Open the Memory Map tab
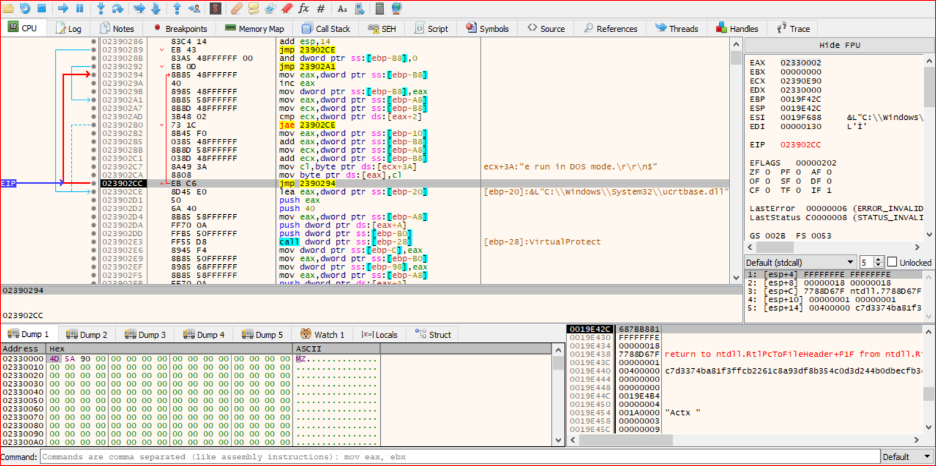This screenshot has height=466, width=936. 255,28
